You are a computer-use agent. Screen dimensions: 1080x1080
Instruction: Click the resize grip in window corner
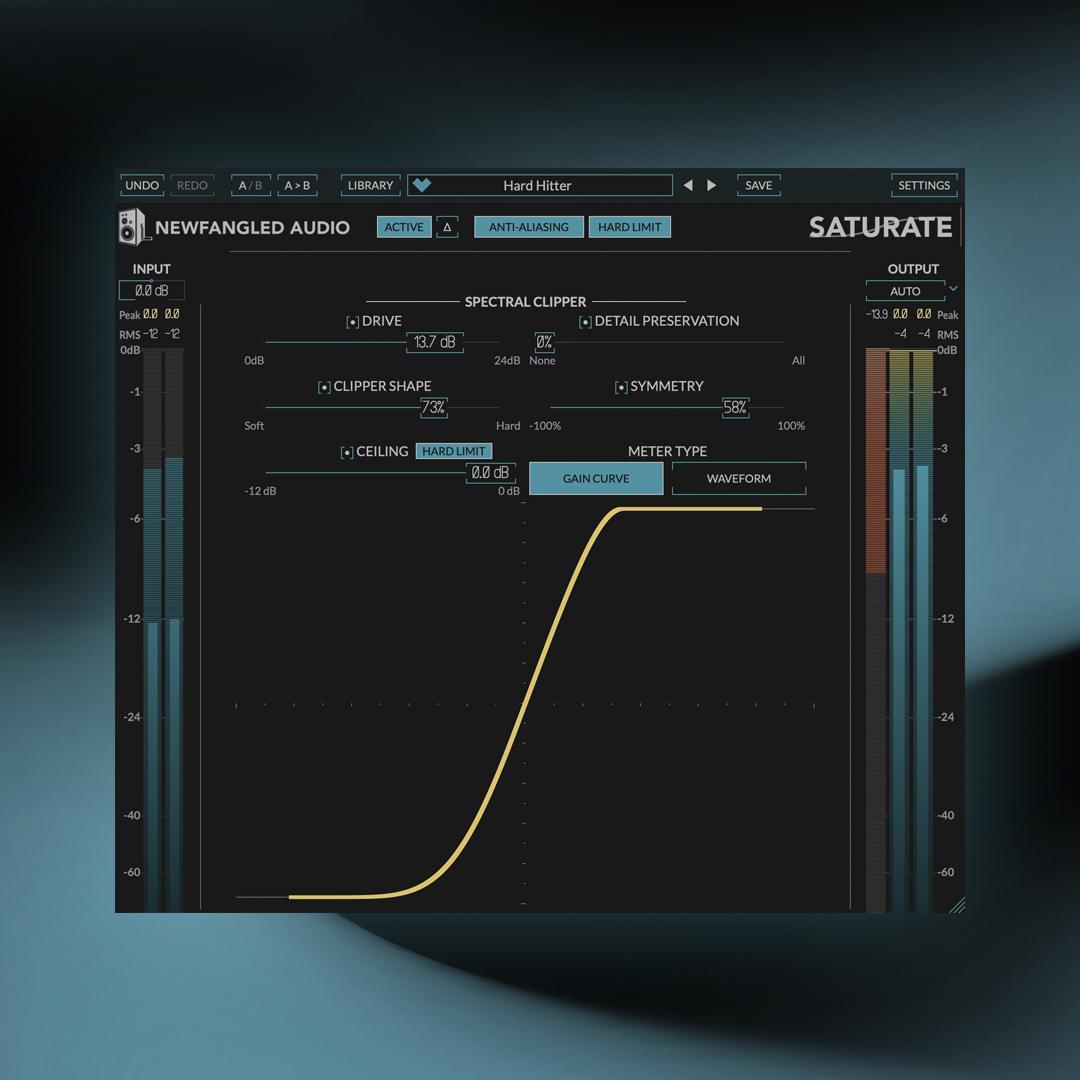[x=957, y=905]
